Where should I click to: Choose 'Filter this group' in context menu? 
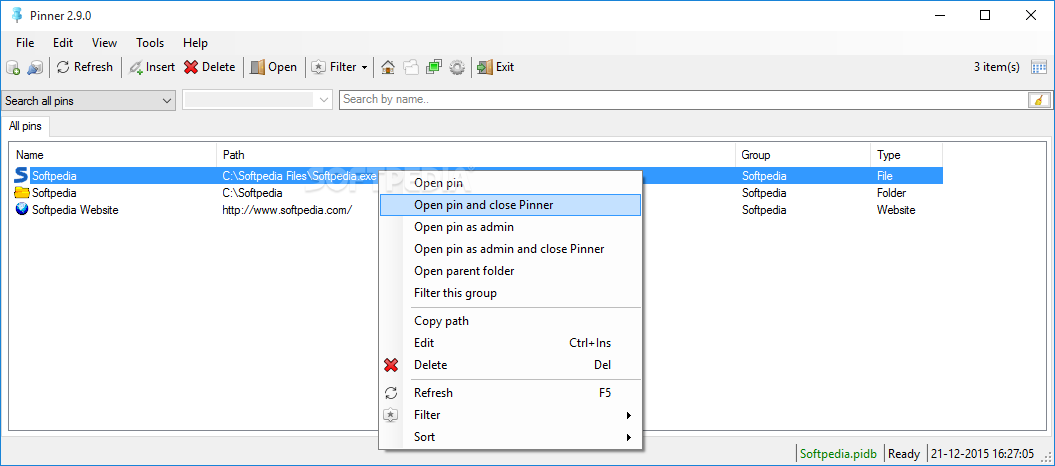click(510, 293)
